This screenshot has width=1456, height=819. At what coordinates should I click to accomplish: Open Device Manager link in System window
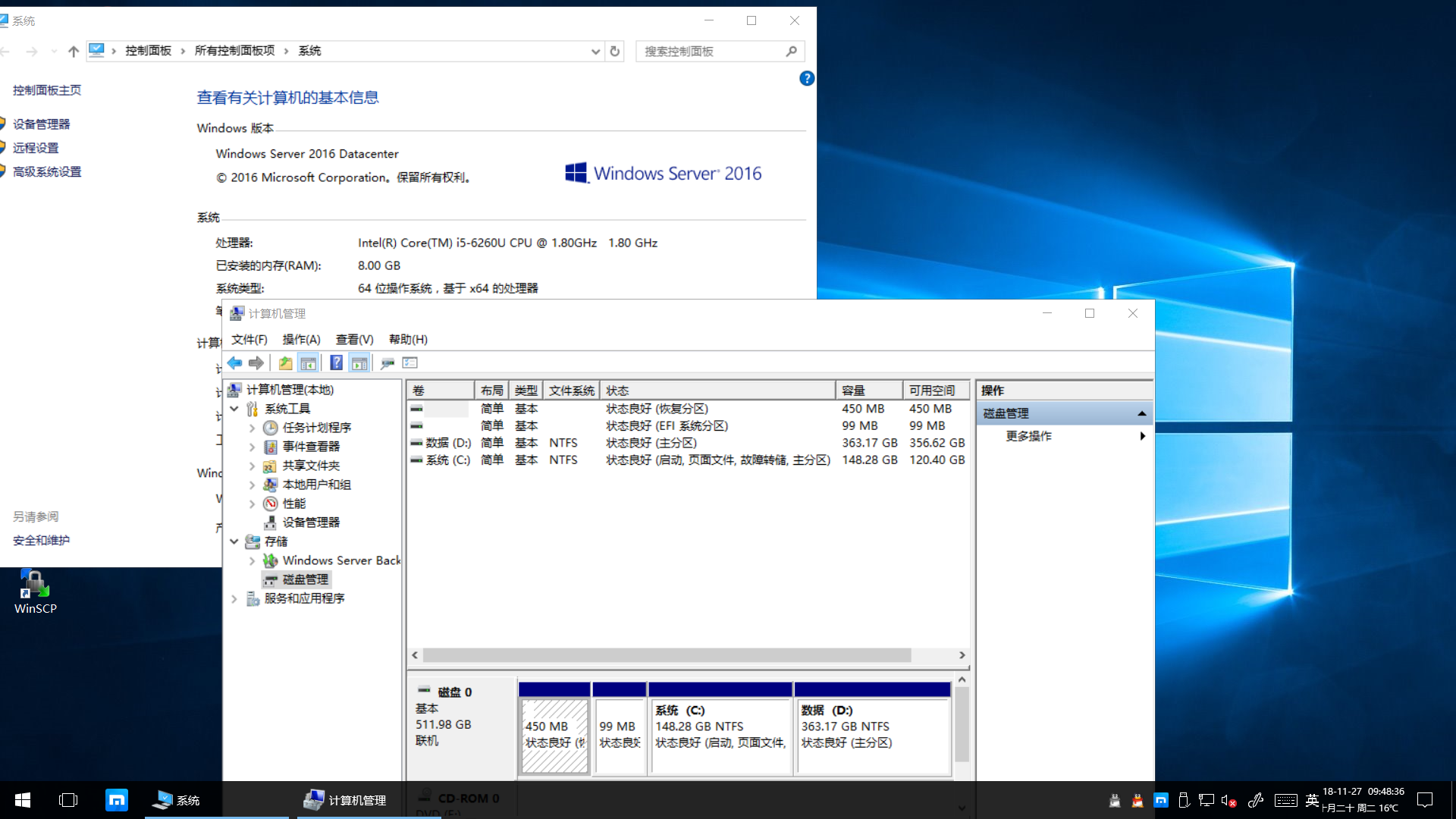coord(41,124)
